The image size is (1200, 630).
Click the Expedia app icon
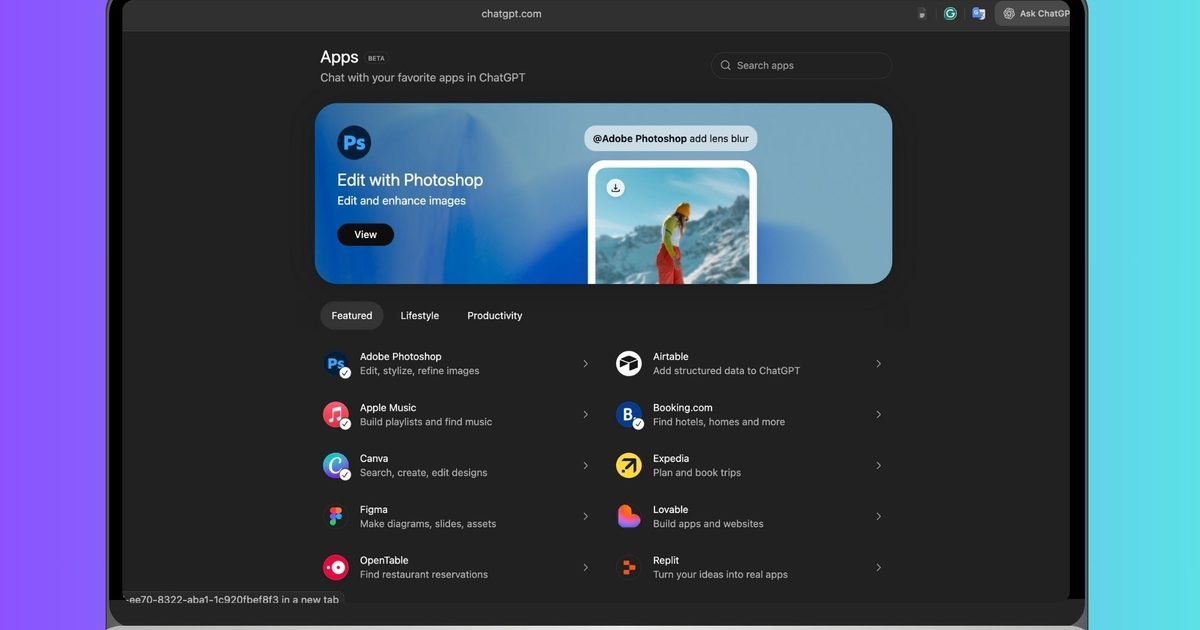629,466
